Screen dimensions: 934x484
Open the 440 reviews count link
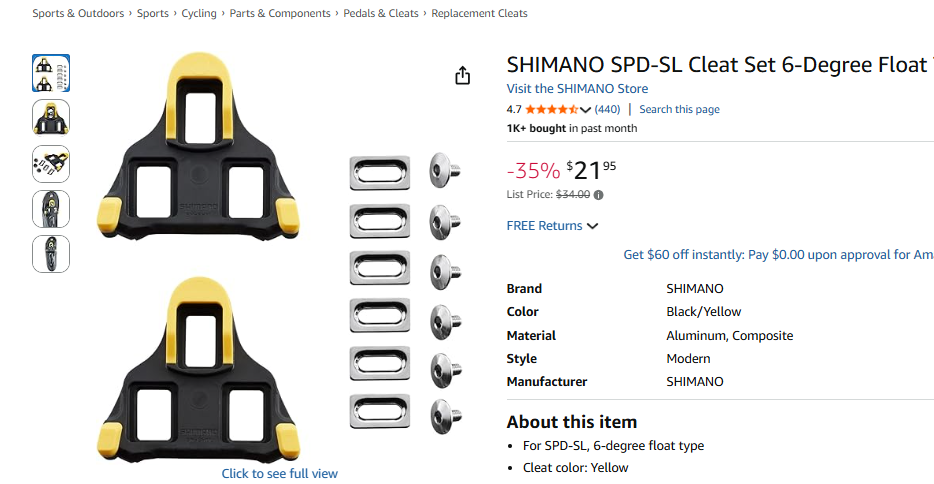coord(607,110)
